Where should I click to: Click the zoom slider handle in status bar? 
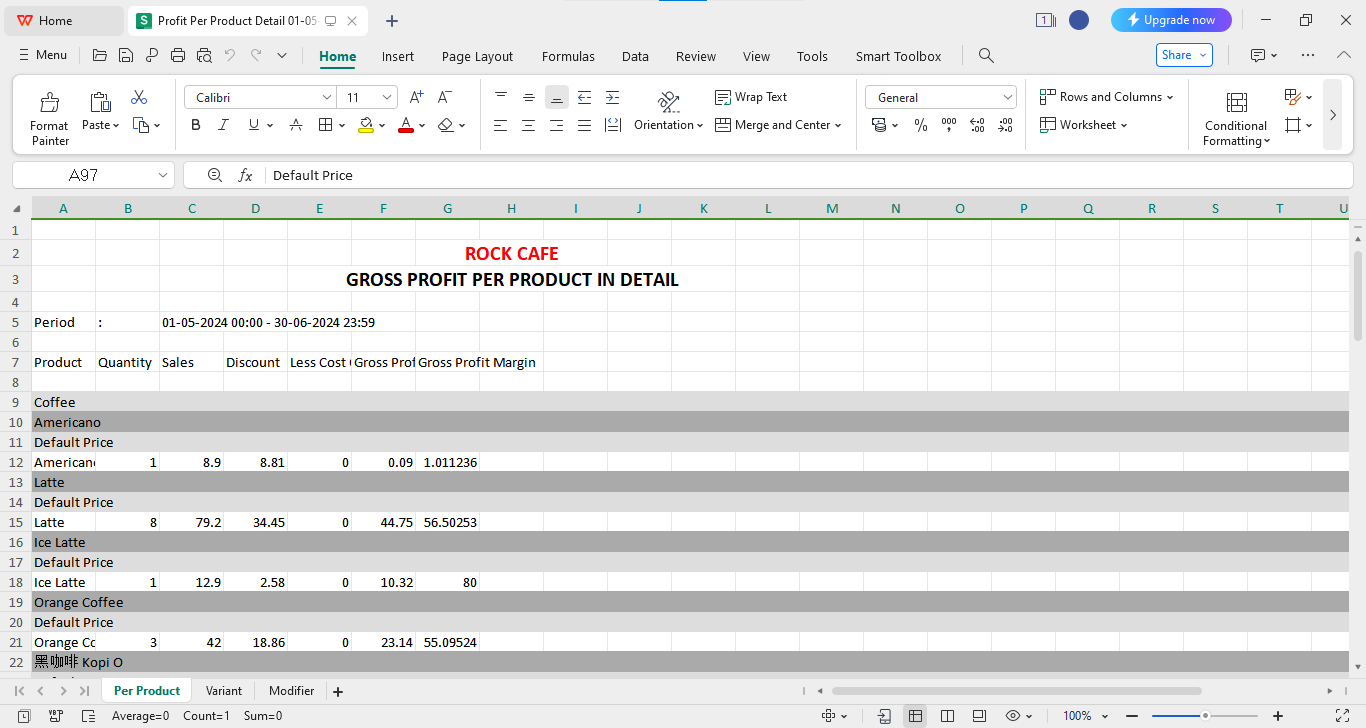pyautogui.click(x=1205, y=716)
